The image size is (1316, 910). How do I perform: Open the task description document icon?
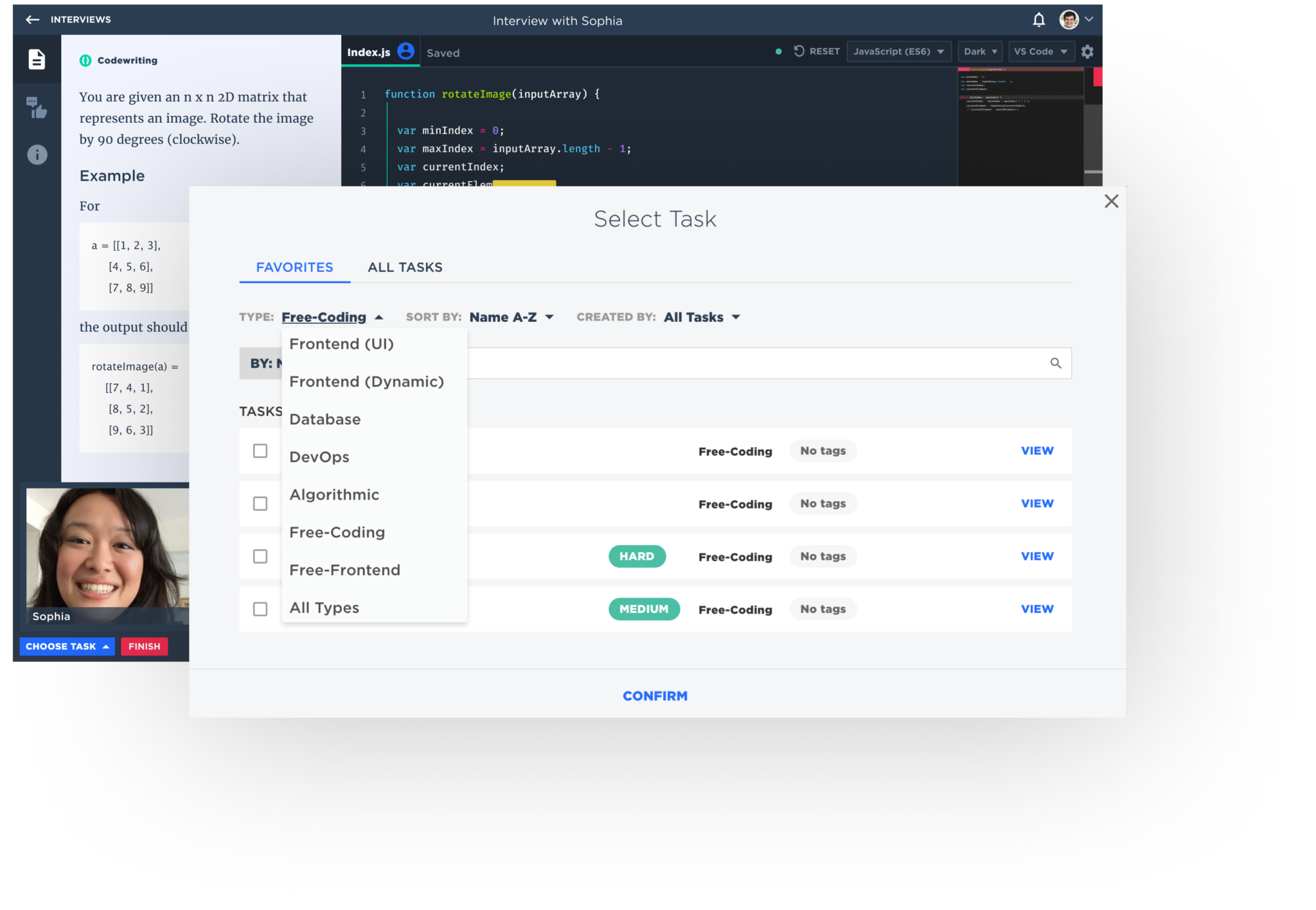point(37,59)
